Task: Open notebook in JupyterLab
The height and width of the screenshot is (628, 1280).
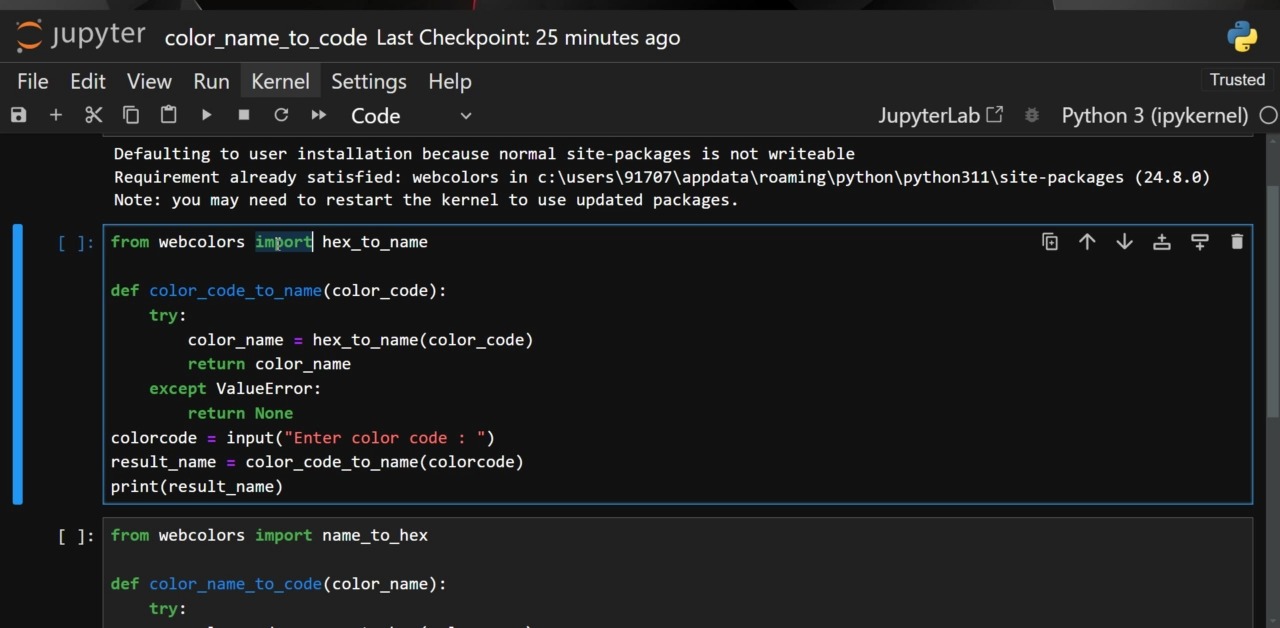Action: point(940,115)
